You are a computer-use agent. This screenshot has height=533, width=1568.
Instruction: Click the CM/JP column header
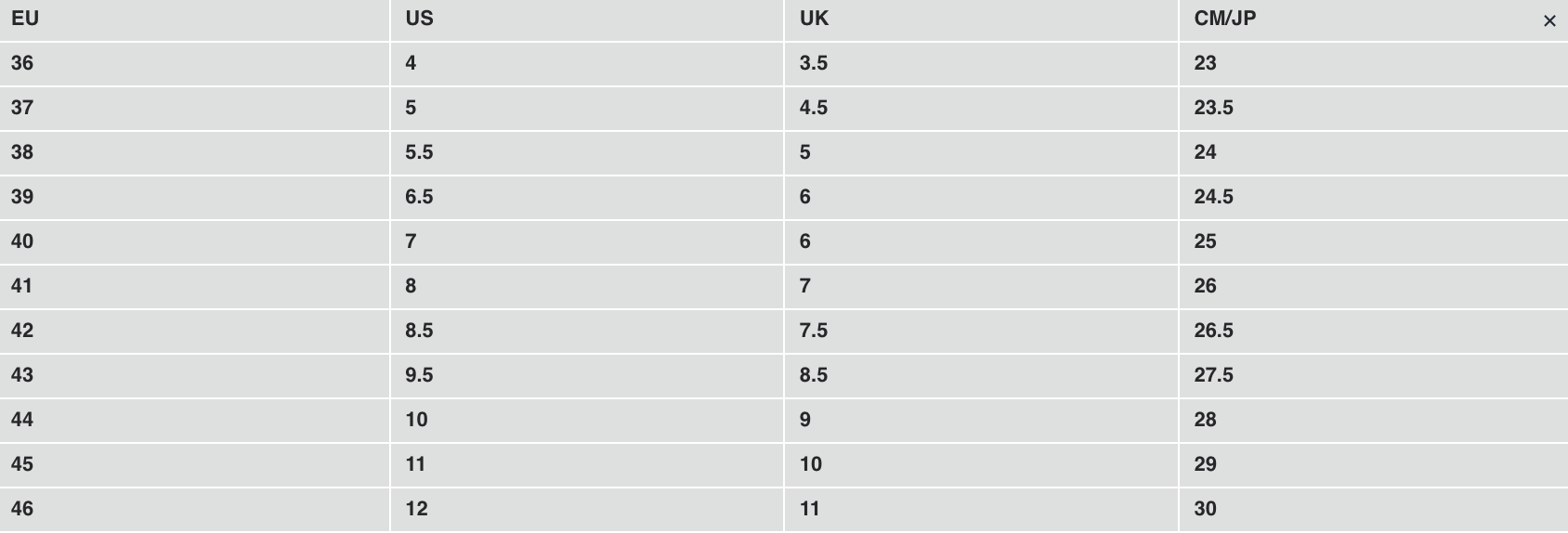(1224, 19)
